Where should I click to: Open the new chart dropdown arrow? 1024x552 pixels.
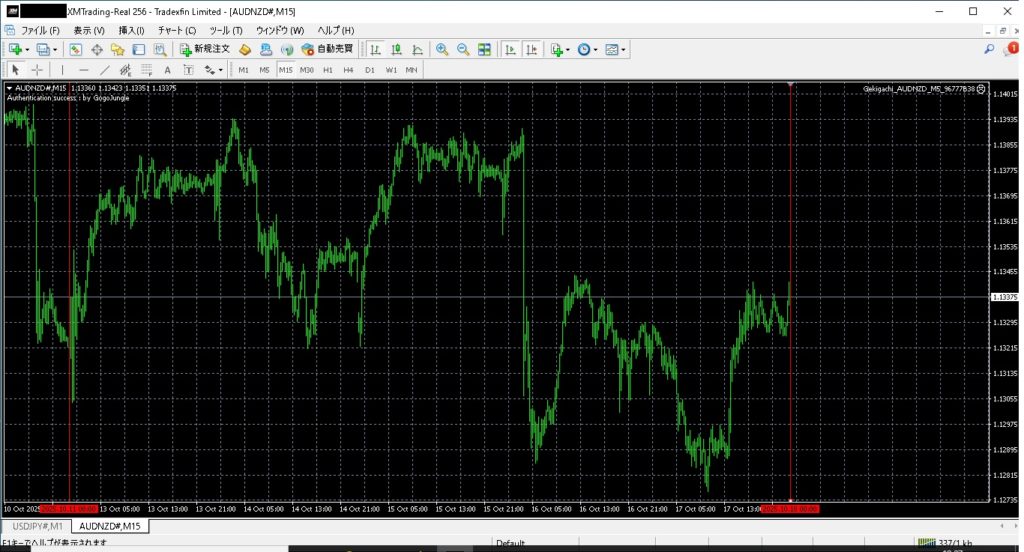coord(28,49)
